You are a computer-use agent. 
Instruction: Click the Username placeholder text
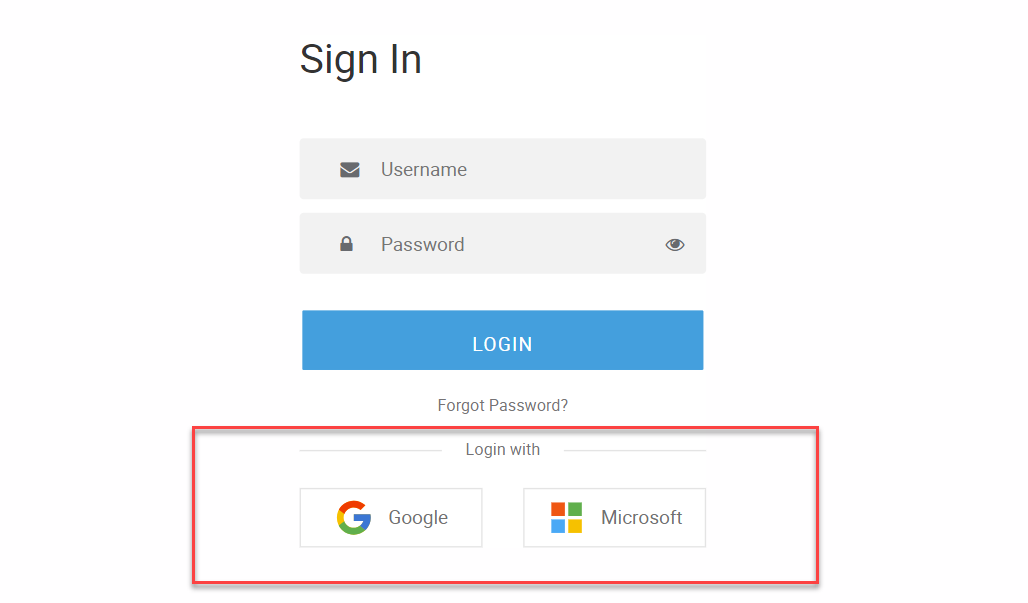point(424,170)
